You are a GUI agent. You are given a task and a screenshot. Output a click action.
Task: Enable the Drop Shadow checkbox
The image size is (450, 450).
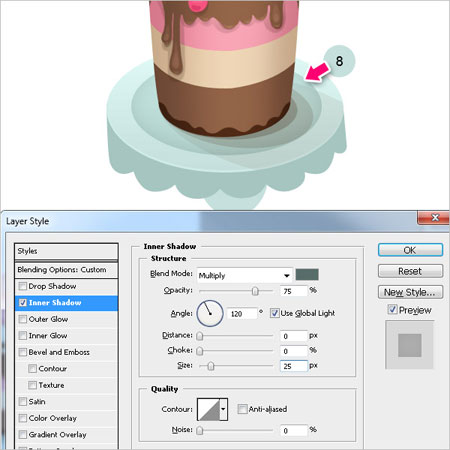tap(23, 286)
